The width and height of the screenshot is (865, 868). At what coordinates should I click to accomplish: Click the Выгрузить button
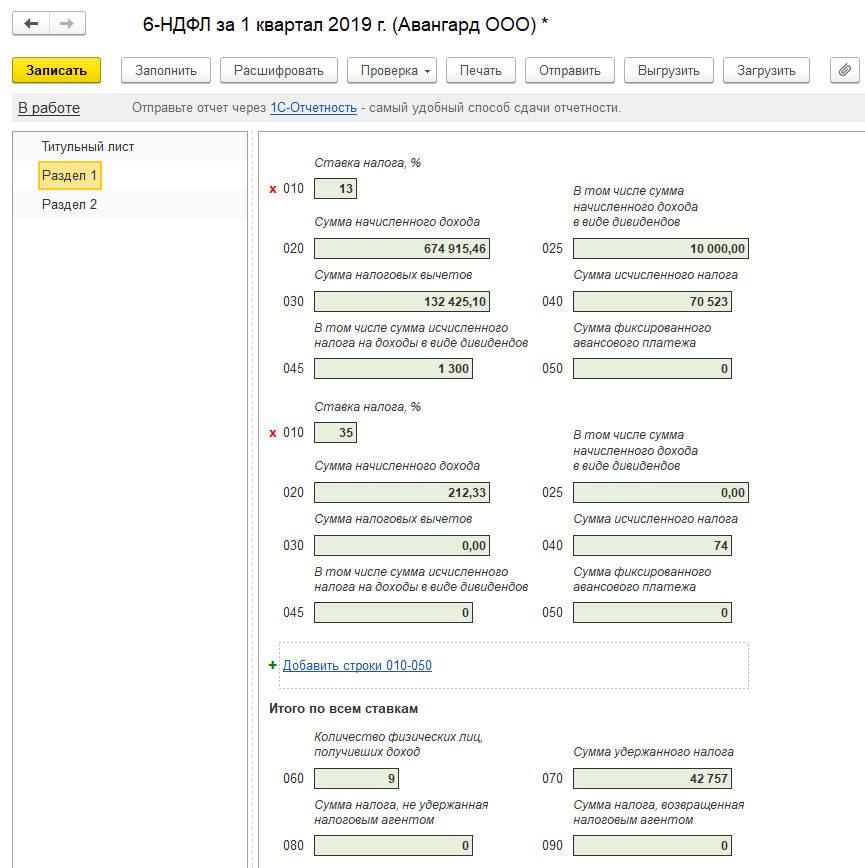tap(669, 70)
